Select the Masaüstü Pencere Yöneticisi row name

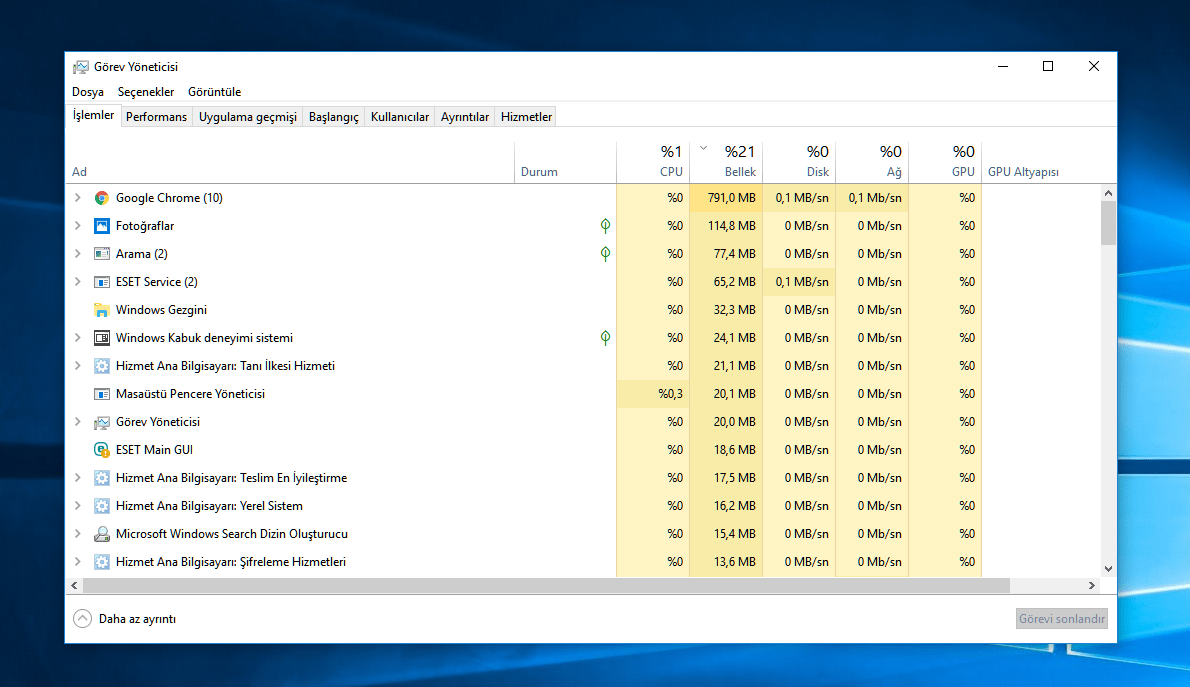coord(190,394)
